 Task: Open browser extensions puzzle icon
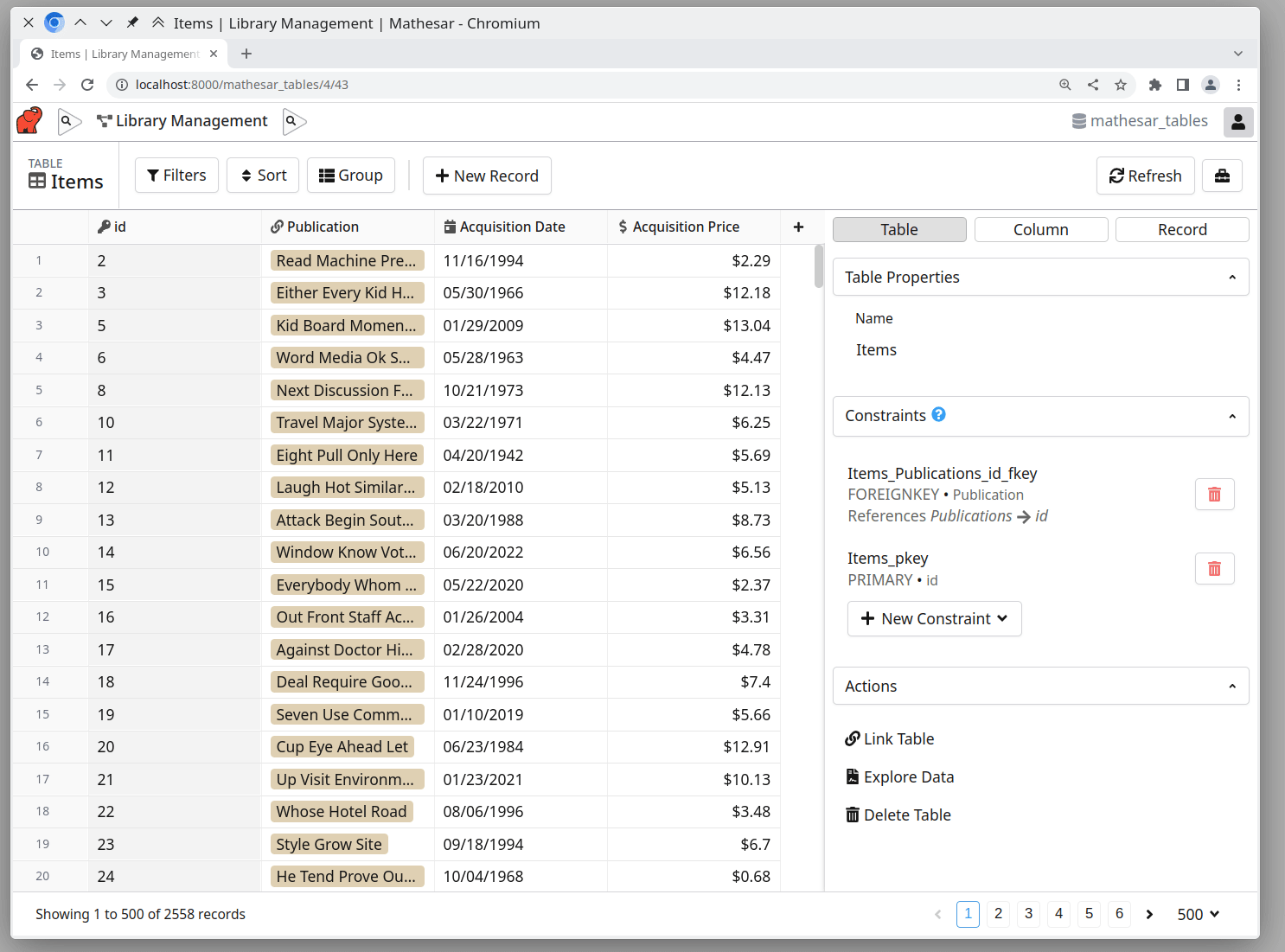coord(1154,85)
